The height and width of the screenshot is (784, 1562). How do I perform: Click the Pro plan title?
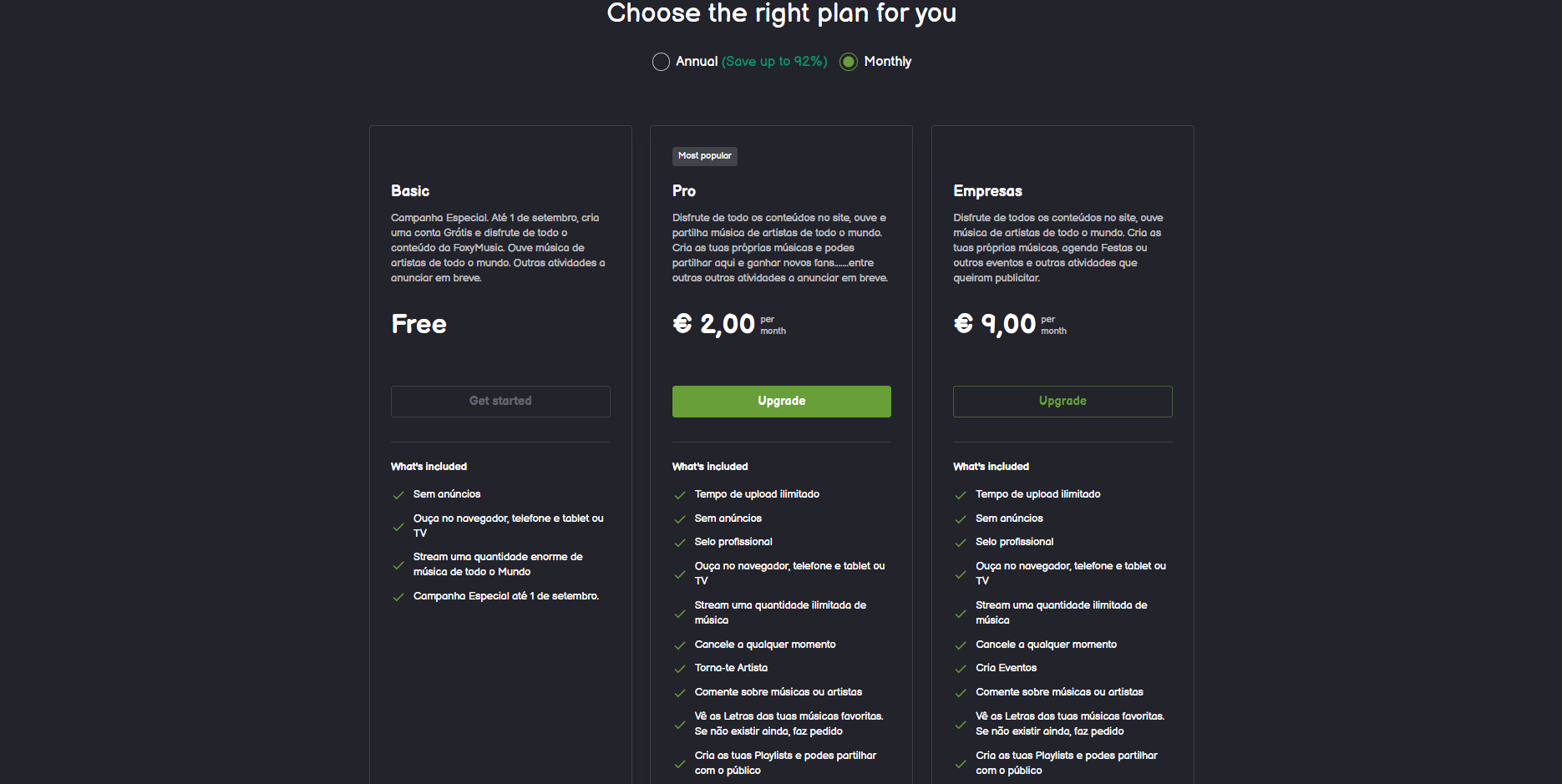click(x=684, y=191)
